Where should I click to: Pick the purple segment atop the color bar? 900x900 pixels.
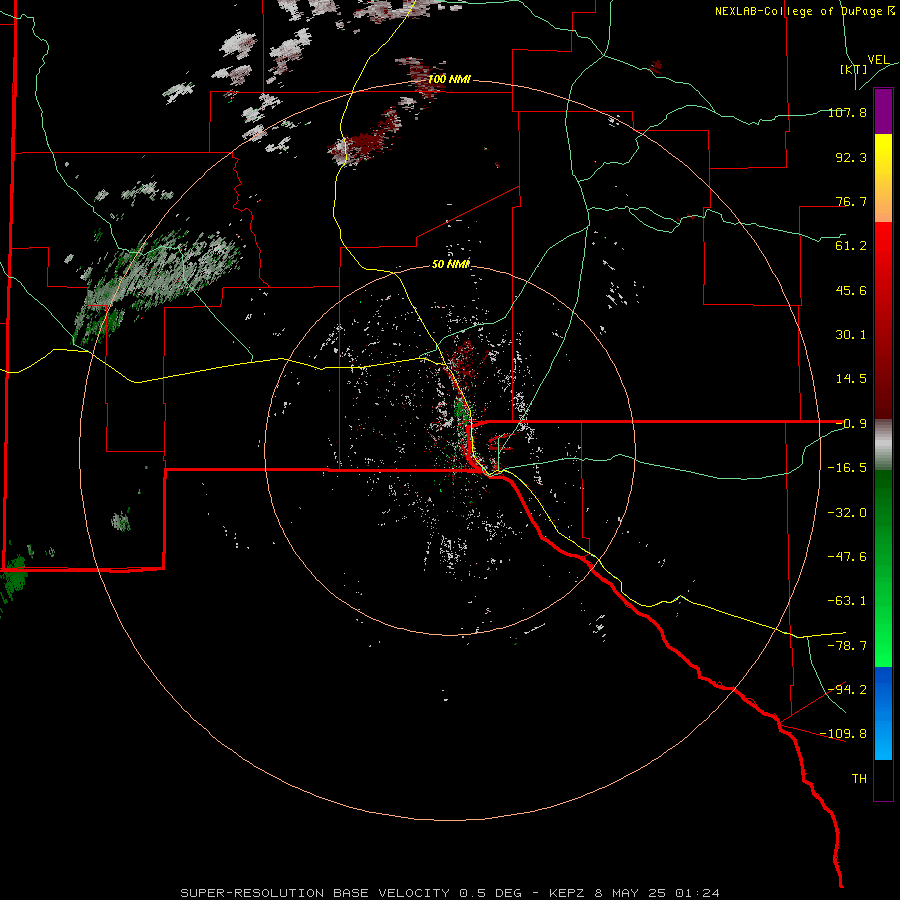pos(883,111)
